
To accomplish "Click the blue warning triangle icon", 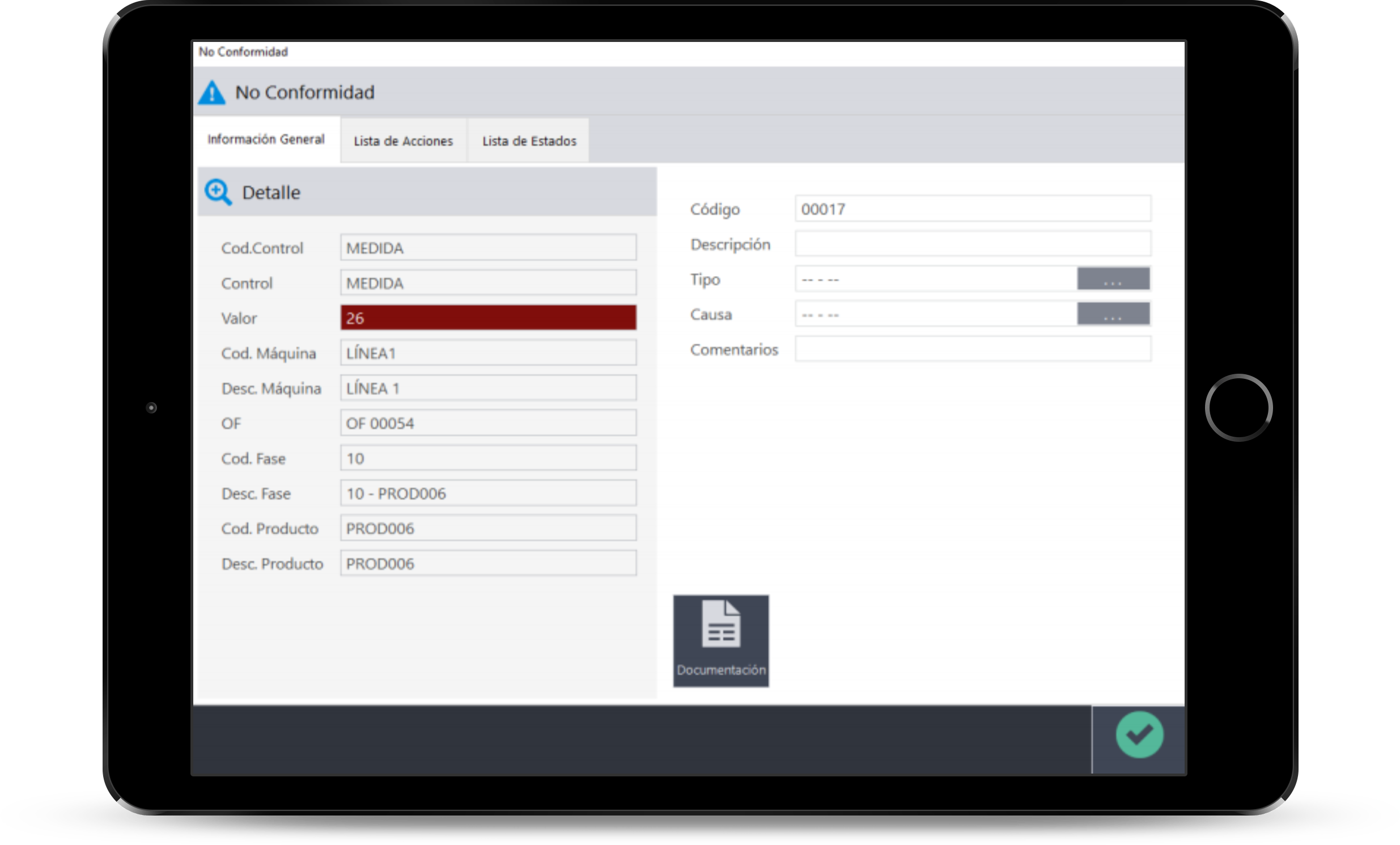I will (212, 92).
